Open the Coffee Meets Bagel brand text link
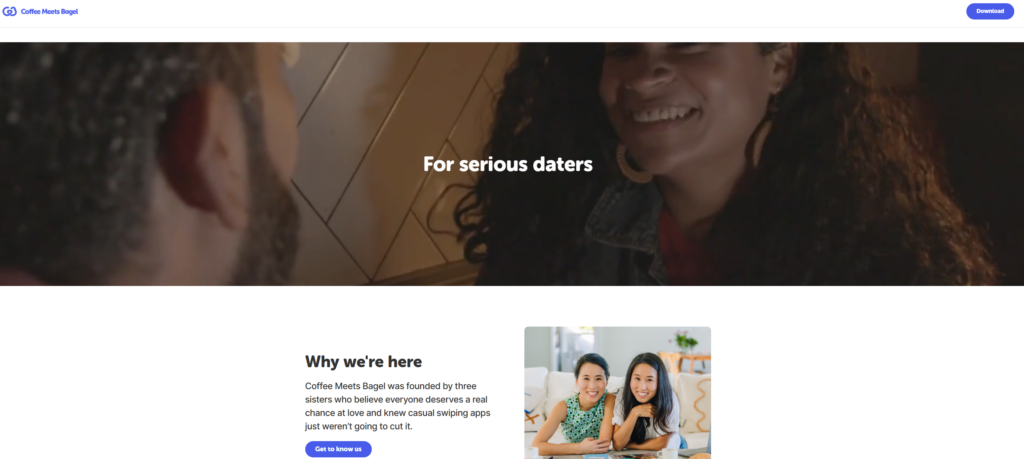 (x=50, y=11)
